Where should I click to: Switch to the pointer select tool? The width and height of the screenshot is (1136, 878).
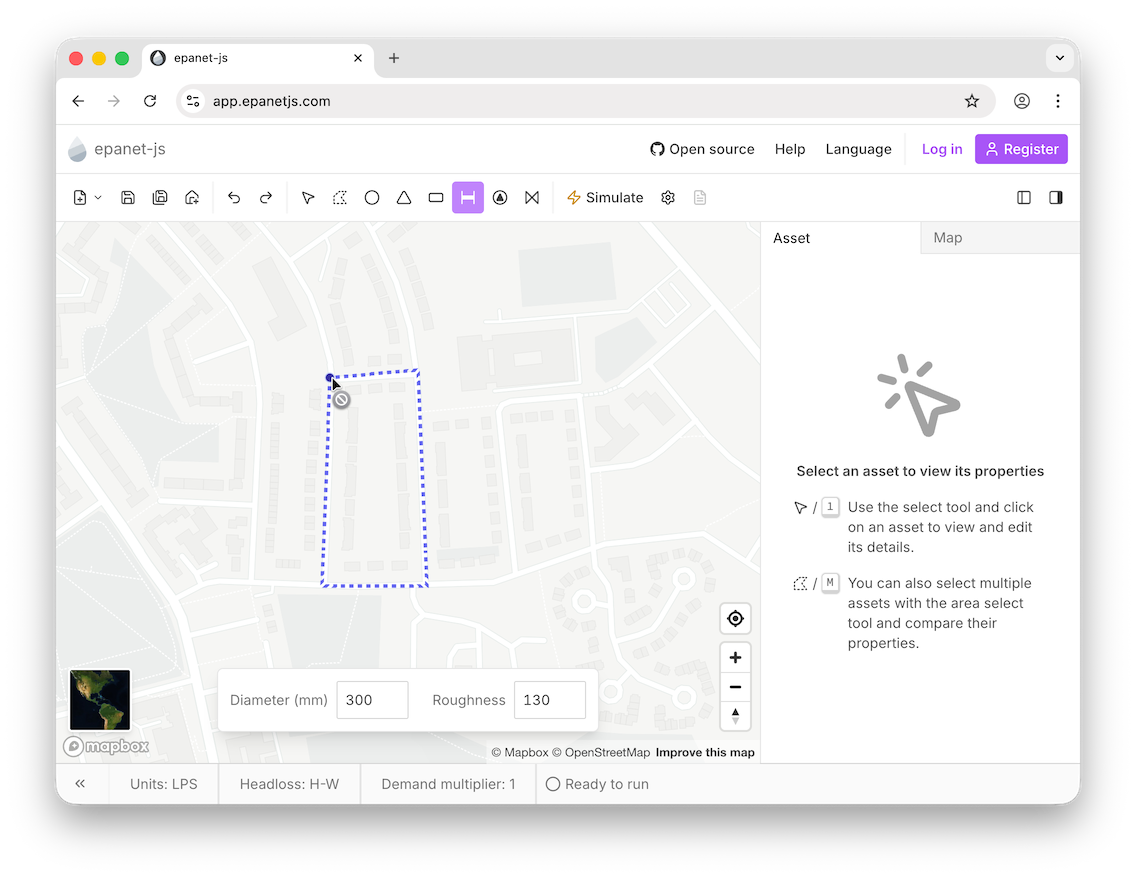click(307, 197)
